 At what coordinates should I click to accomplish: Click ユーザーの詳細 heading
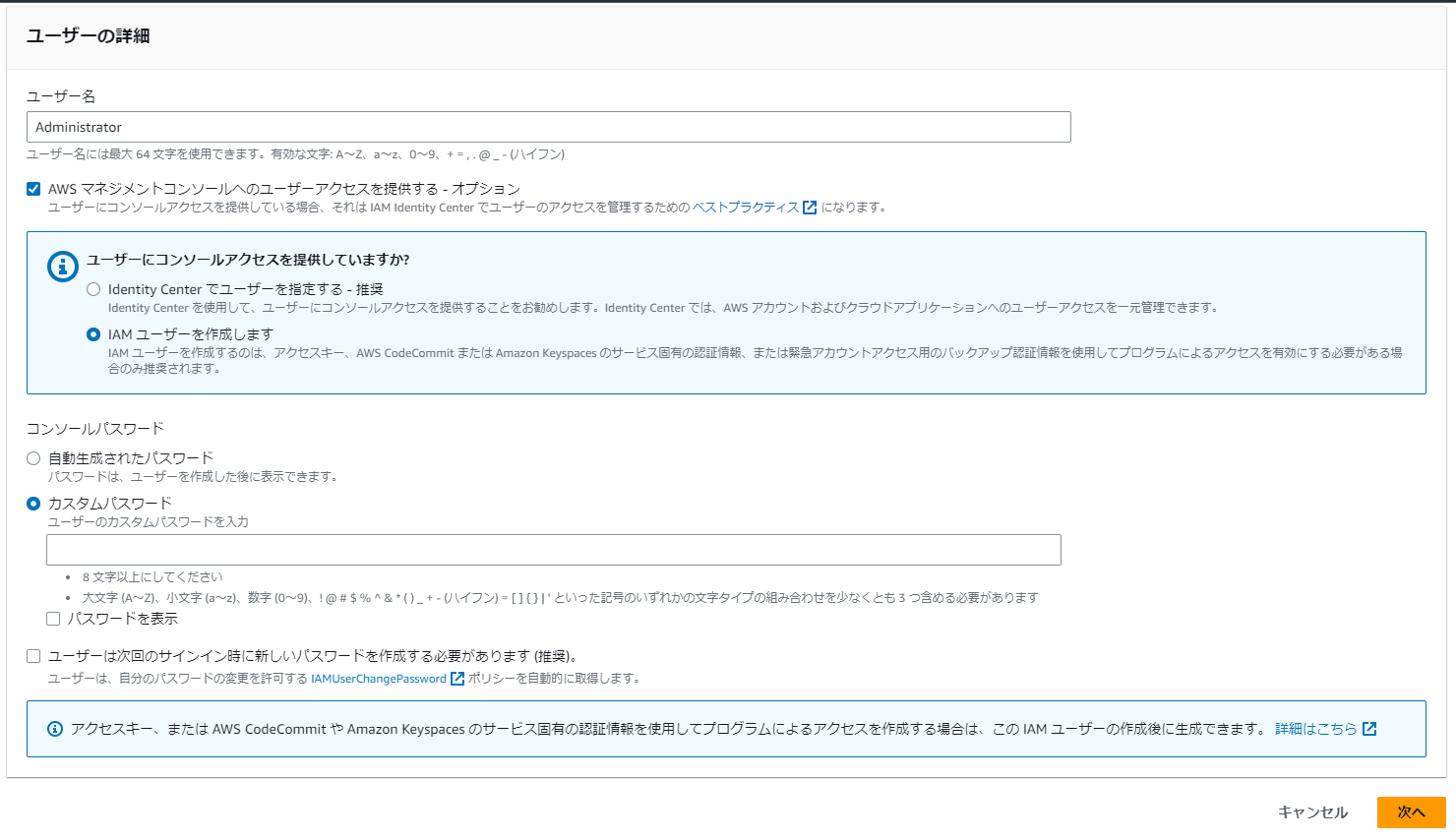tap(89, 36)
